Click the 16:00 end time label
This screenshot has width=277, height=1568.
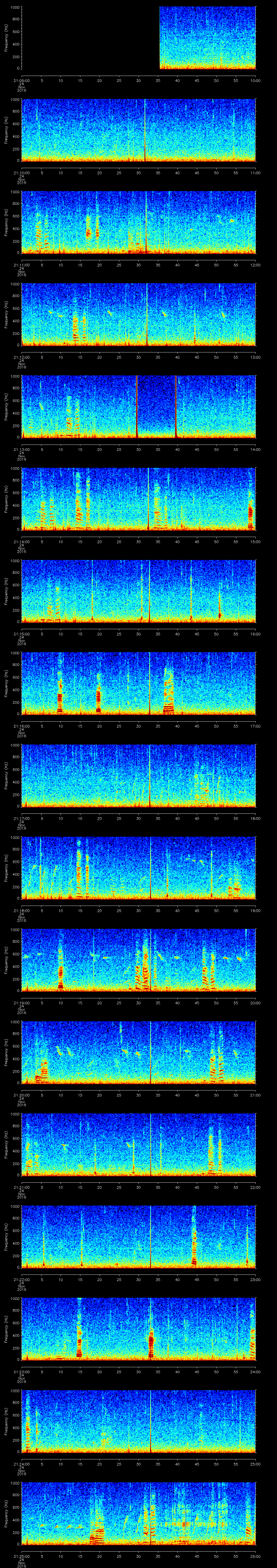[x=255, y=634]
